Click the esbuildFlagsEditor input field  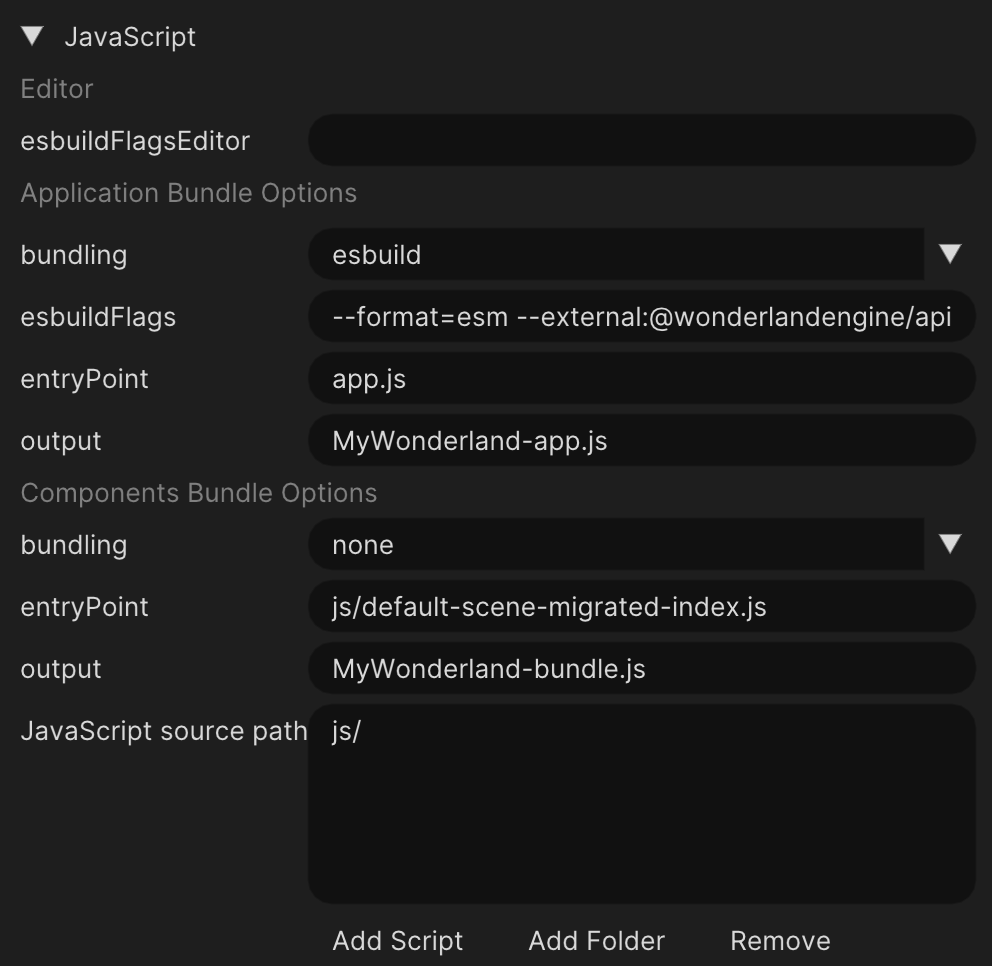pyautogui.click(x=640, y=140)
